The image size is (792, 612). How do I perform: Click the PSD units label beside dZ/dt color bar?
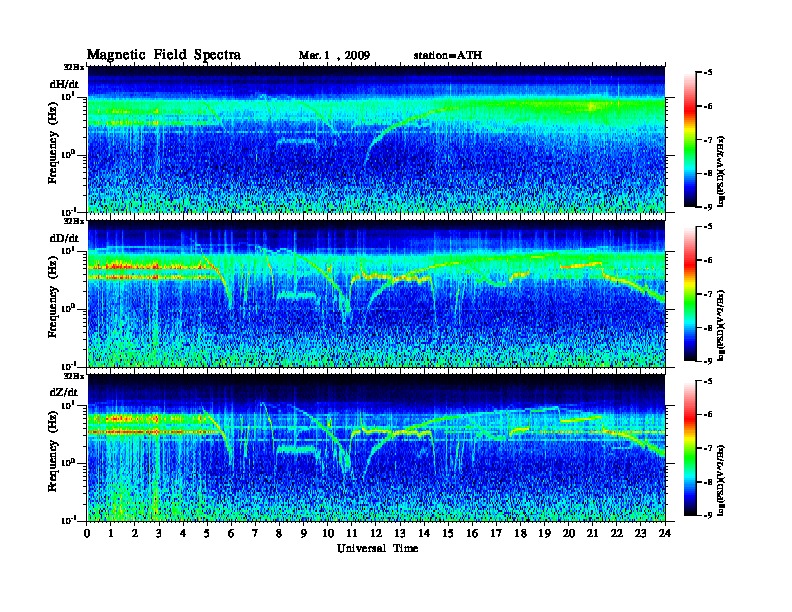[x=721, y=480]
